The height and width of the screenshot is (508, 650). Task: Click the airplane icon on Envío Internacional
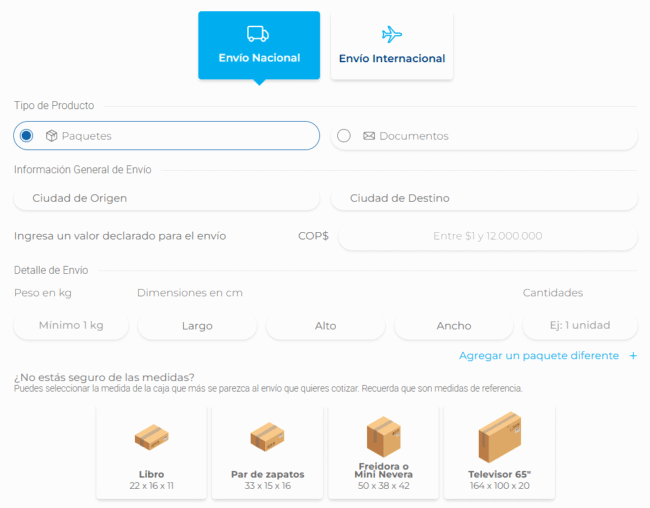coord(392,34)
